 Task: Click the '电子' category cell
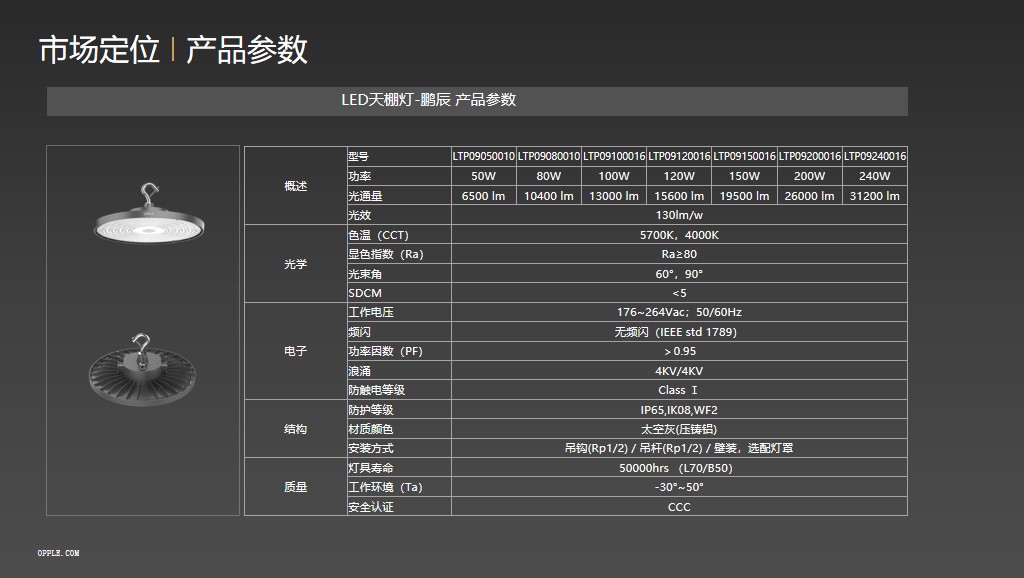pyautogui.click(x=296, y=351)
